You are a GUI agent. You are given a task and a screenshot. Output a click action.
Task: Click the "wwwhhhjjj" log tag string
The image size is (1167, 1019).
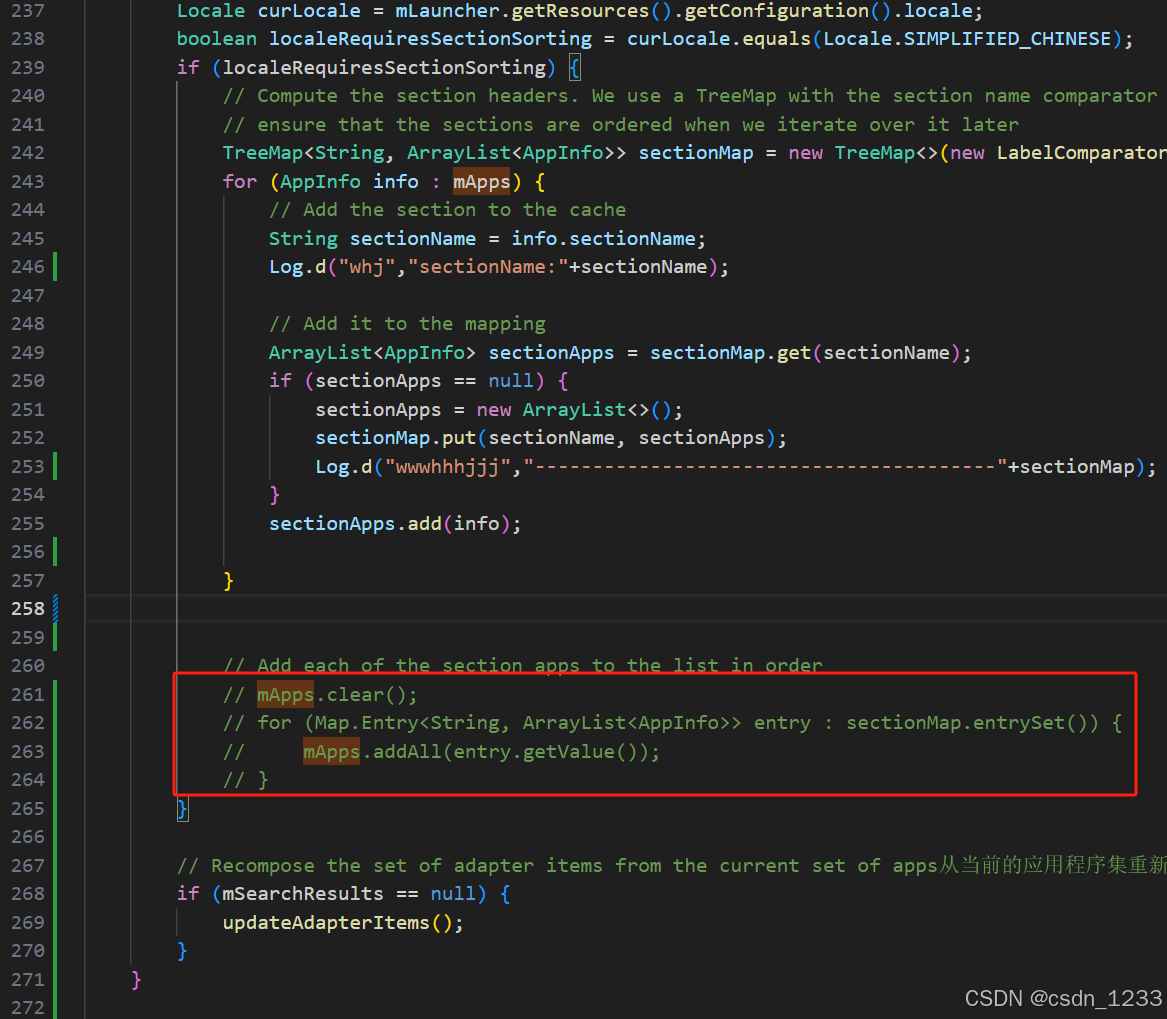coord(447,467)
